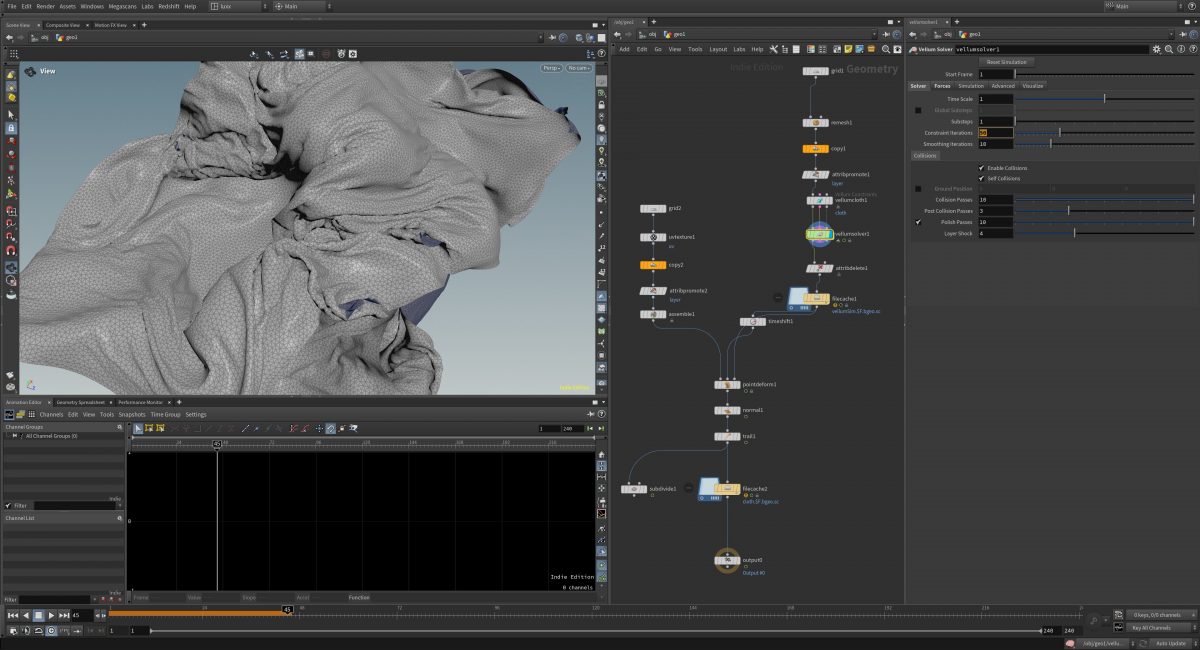Screen dimensions: 1200x650
Task: Open the parameter gear settings icon
Action: [x=1157, y=49]
